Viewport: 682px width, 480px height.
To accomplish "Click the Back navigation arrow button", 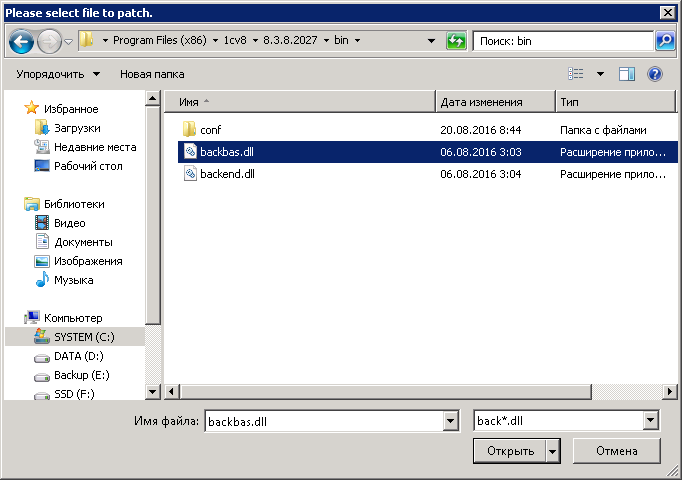I will click(22, 41).
